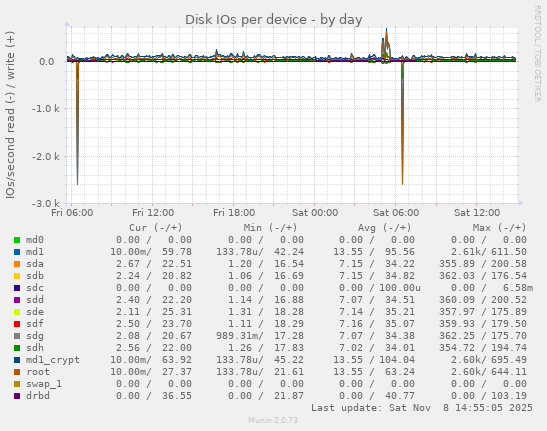Viewport: 547px width, 431px height.
Task: Click the 'md0' legend label
Action: 35,240
